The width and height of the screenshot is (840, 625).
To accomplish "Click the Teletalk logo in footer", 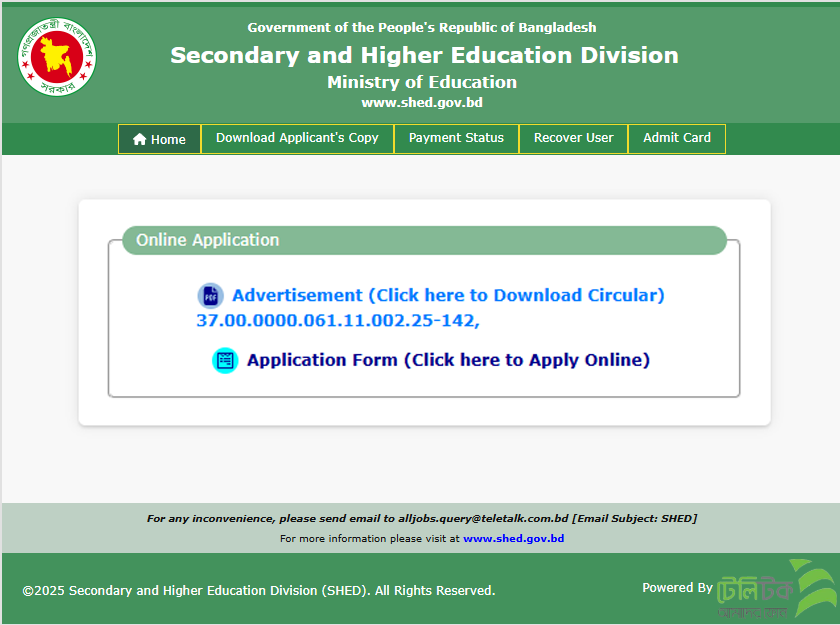I will 777,590.
